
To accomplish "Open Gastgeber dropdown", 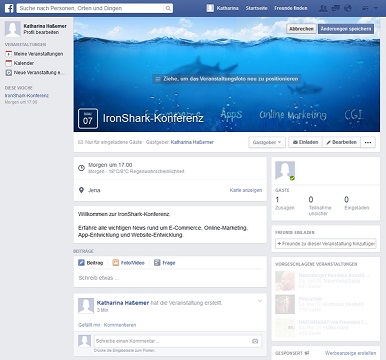I will point(267,142).
